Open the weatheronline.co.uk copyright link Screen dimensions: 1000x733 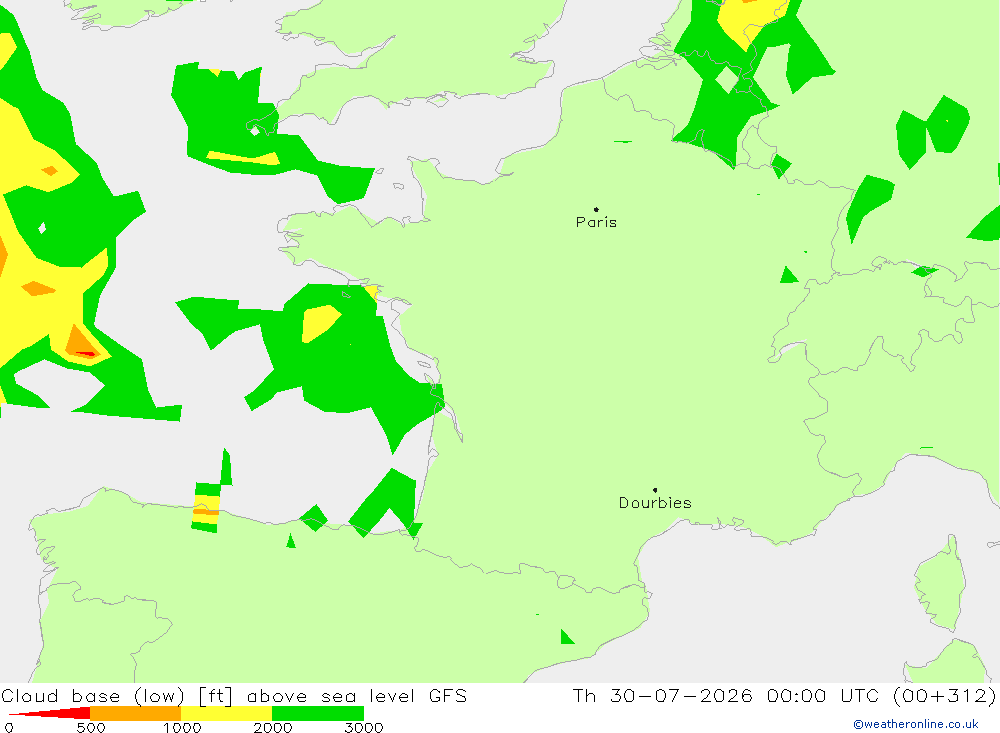click(916, 724)
